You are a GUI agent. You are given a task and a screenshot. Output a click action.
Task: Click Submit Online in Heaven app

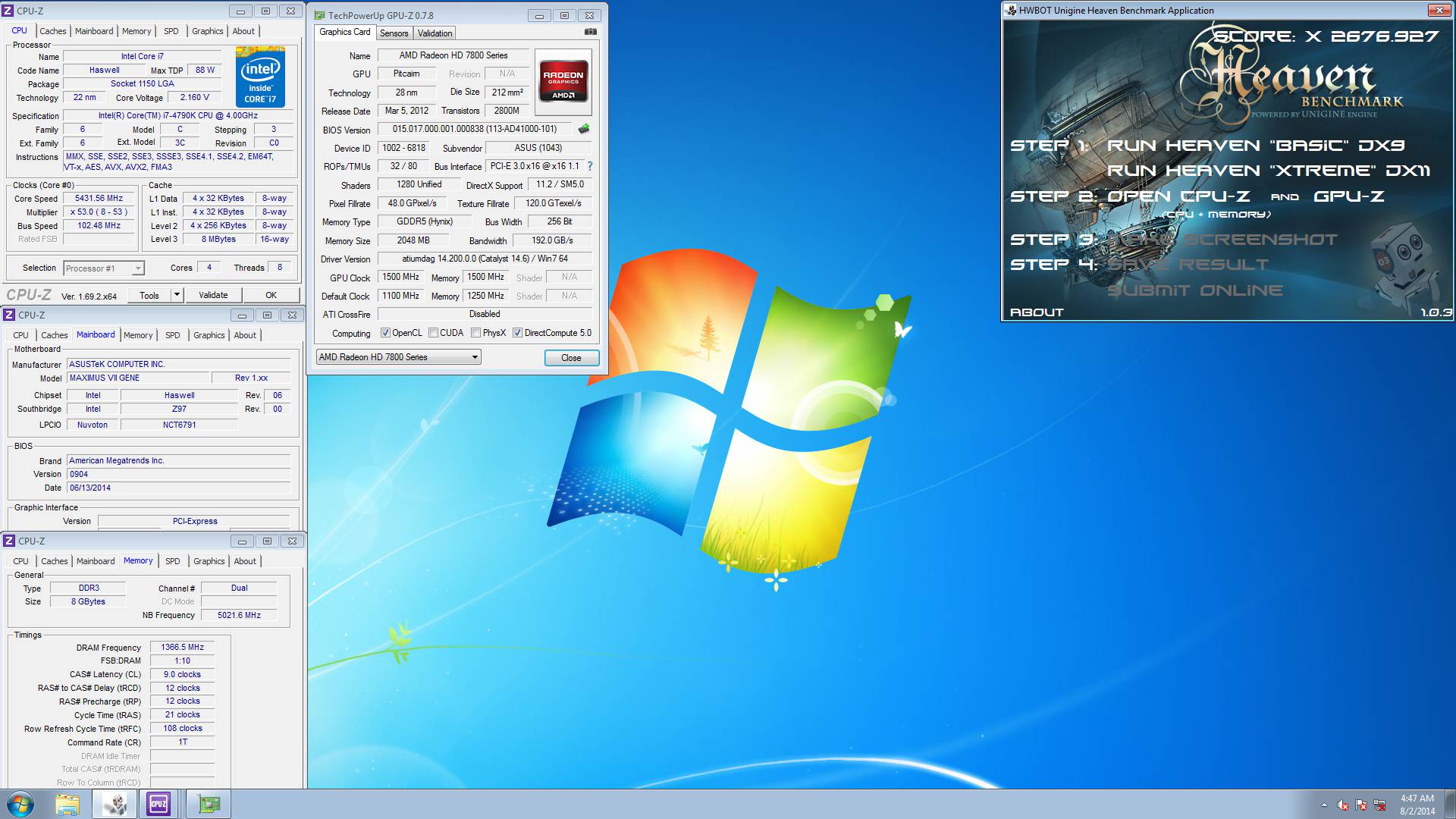pyautogui.click(x=1195, y=290)
